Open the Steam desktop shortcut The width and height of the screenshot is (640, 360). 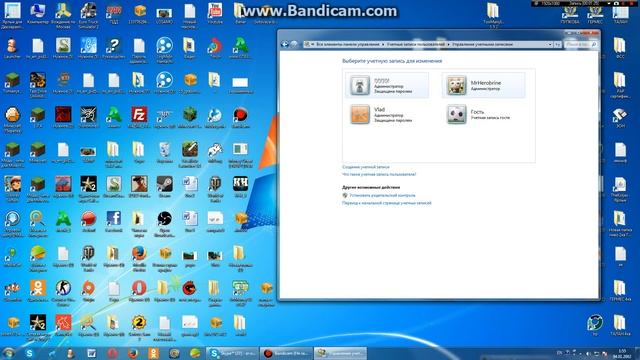tap(164, 187)
